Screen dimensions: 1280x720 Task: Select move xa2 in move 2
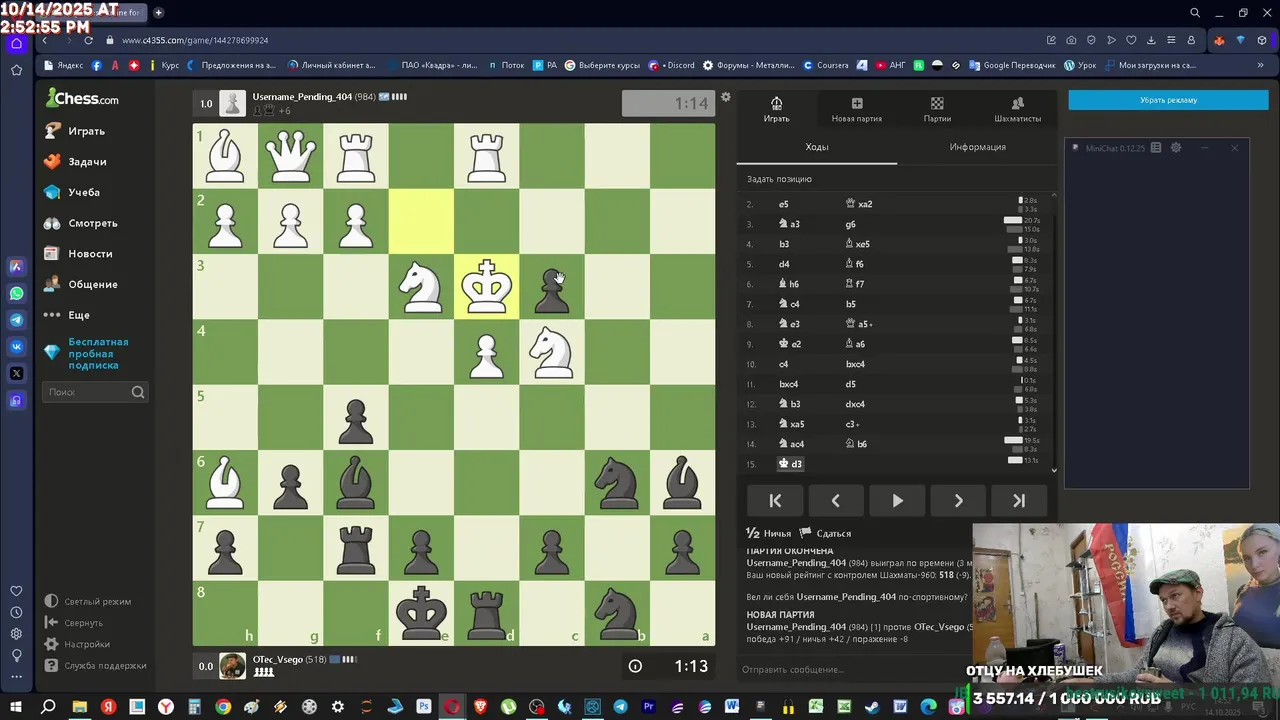coord(859,204)
